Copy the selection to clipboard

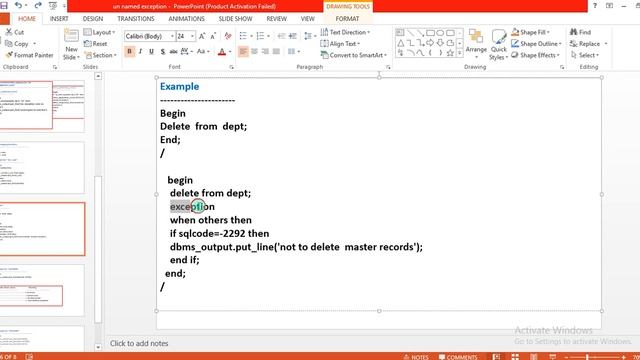17,44
